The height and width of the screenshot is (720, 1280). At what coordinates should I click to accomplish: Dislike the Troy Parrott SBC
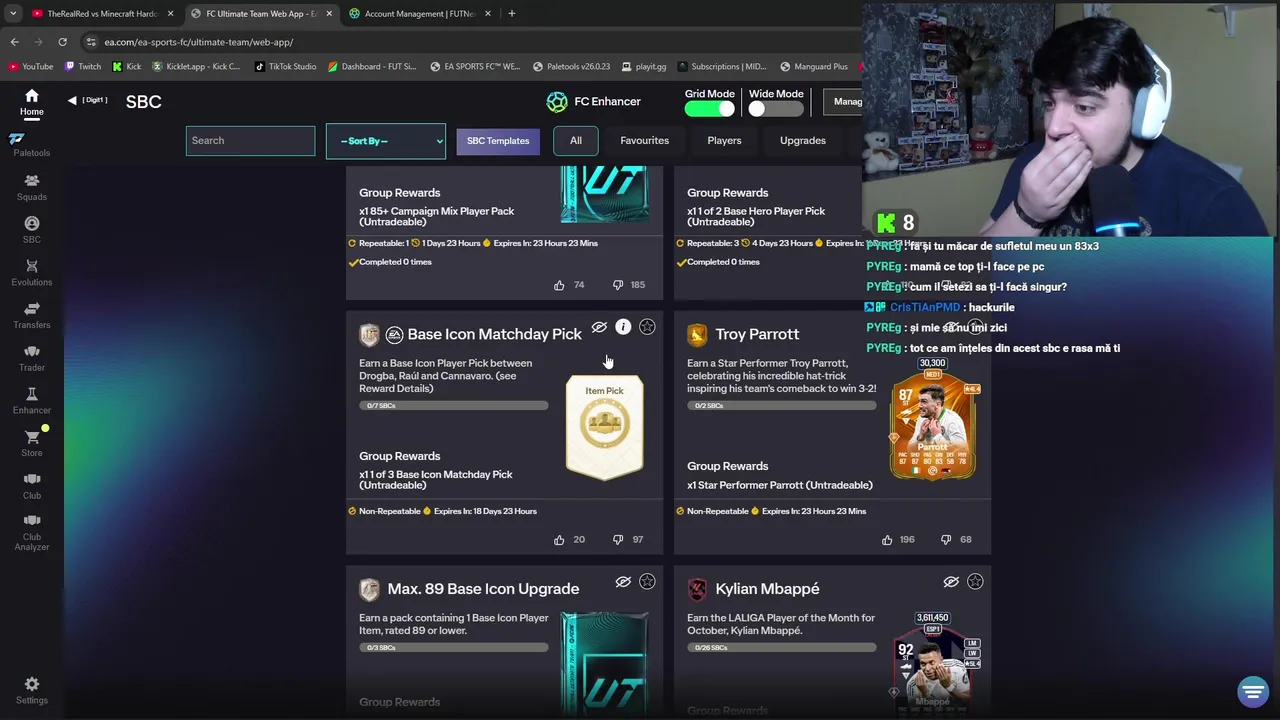click(x=946, y=539)
